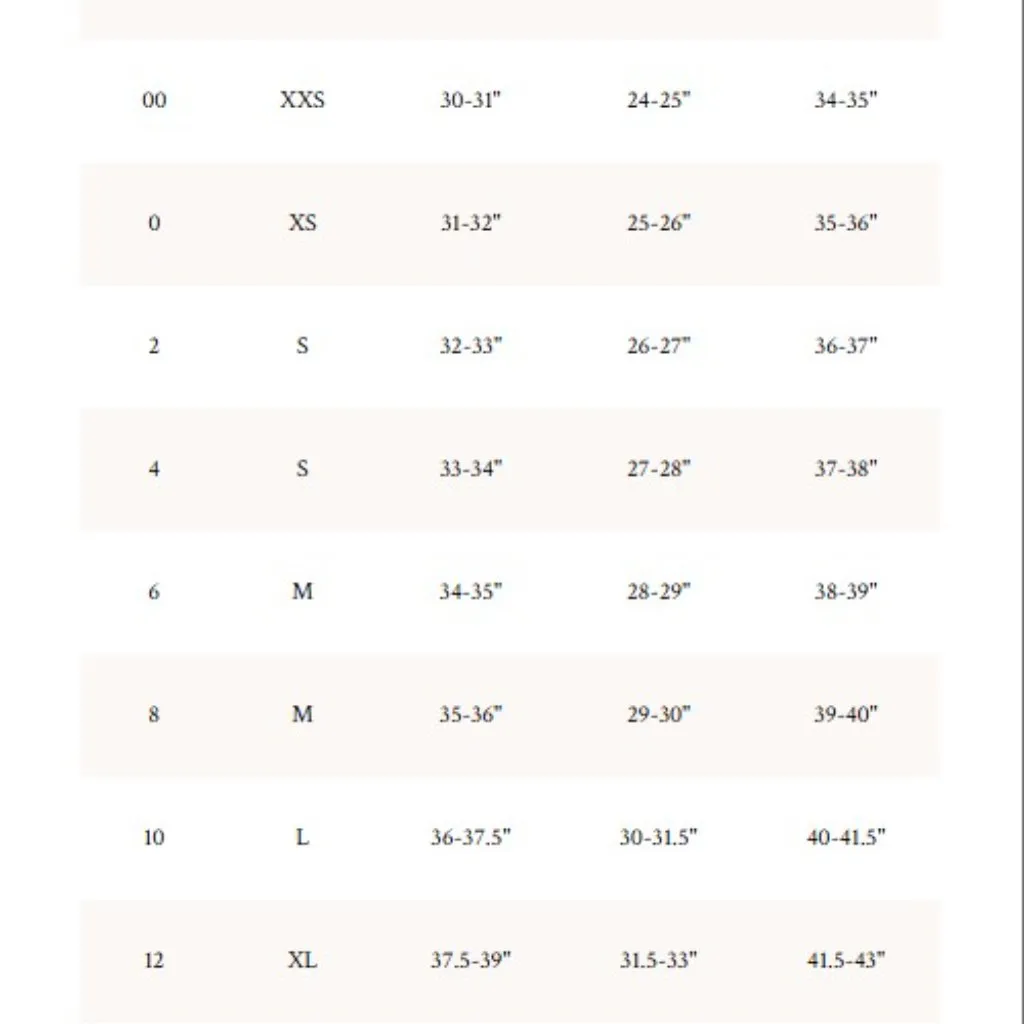Select the 30-31.5" measurement
The image size is (1024, 1024).
(x=659, y=838)
